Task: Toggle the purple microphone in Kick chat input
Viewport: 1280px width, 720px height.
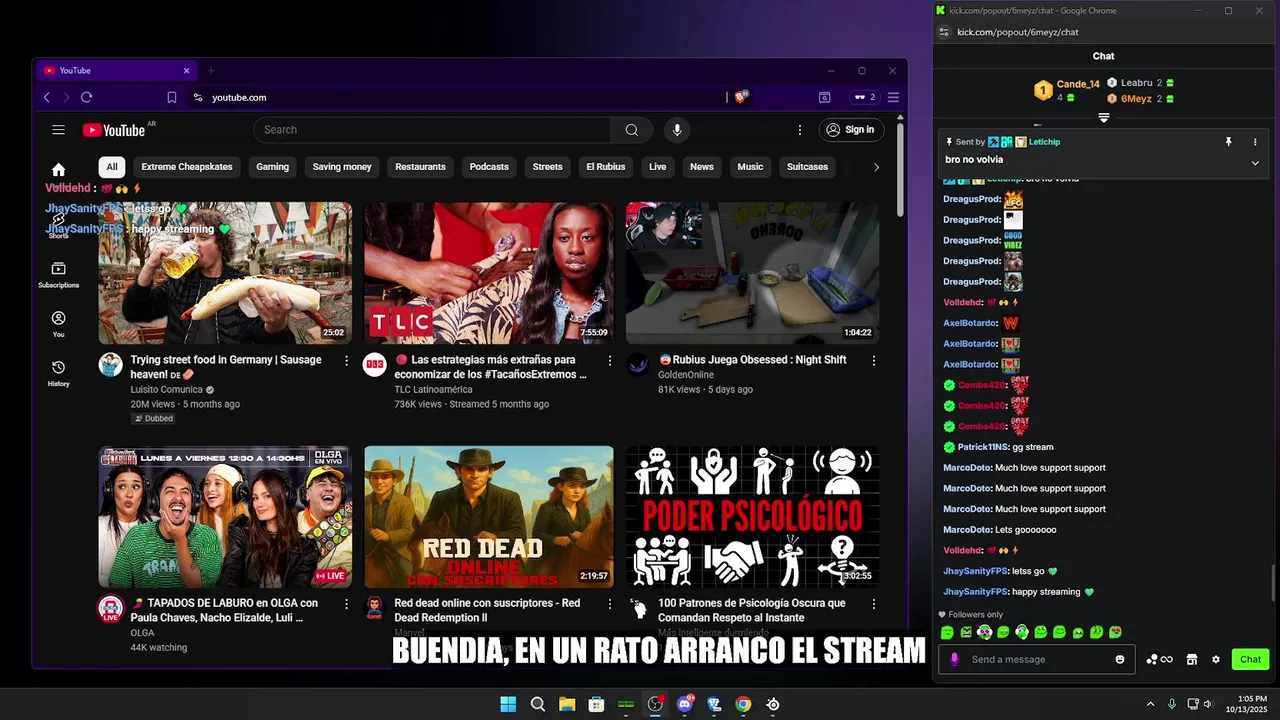Action: coord(955,659)
